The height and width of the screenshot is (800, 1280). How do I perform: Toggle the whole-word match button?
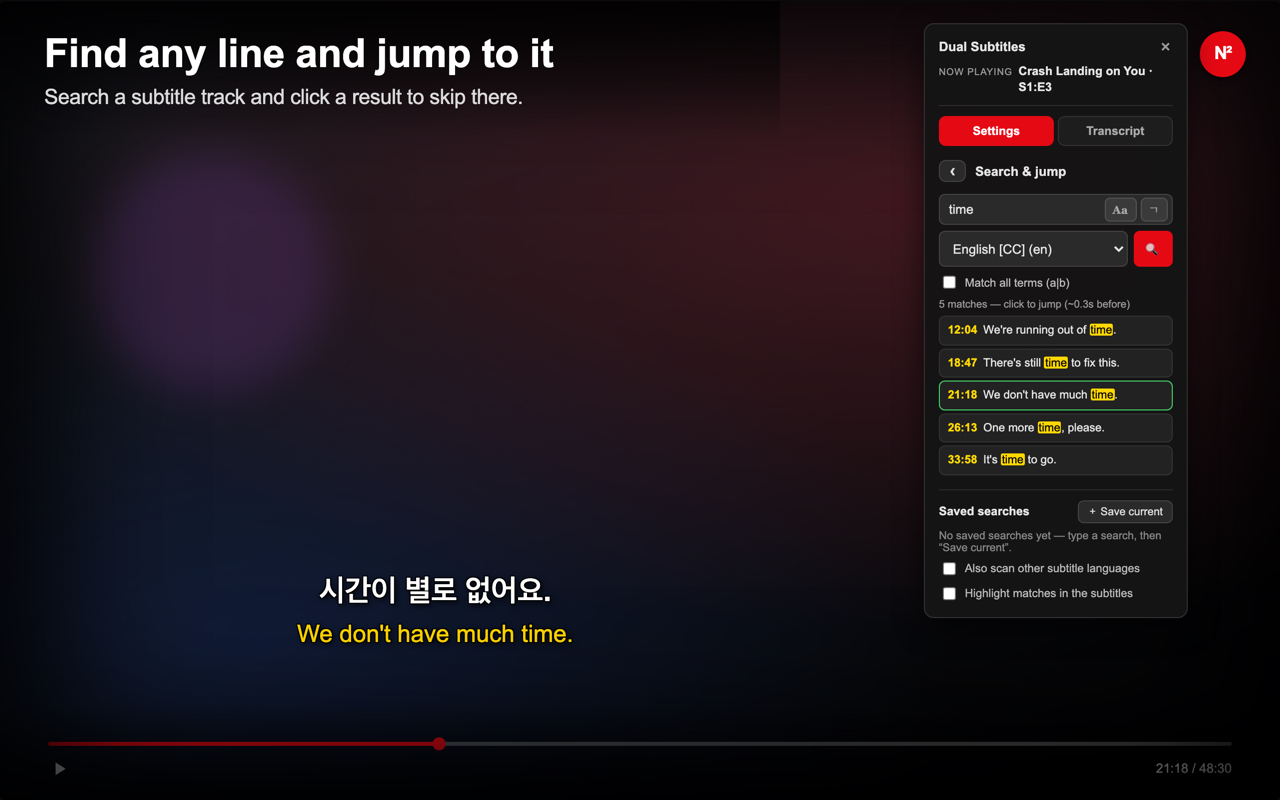click(1154, 210)
